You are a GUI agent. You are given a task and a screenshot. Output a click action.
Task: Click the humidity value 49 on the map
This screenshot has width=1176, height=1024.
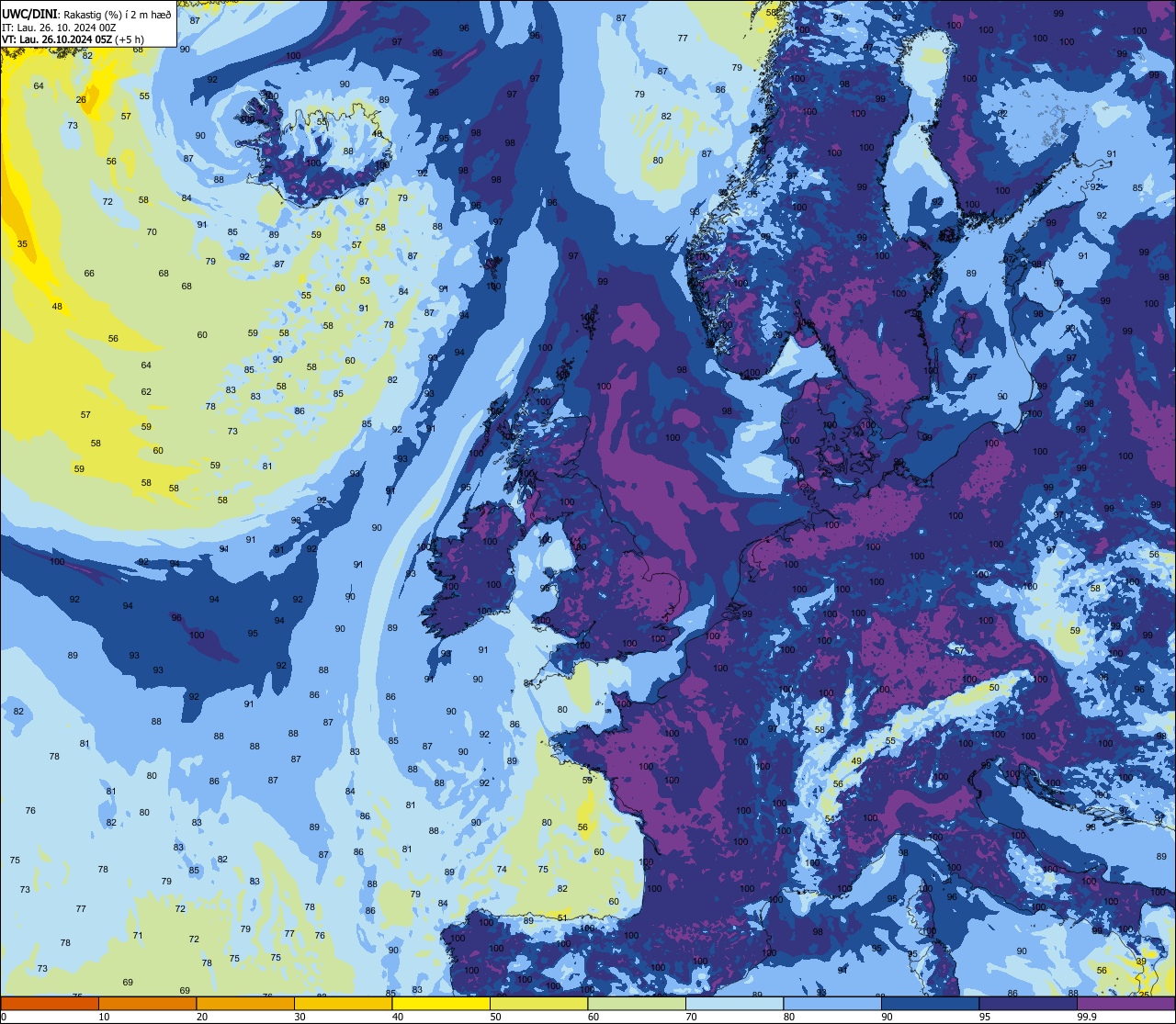pos(856,761)
